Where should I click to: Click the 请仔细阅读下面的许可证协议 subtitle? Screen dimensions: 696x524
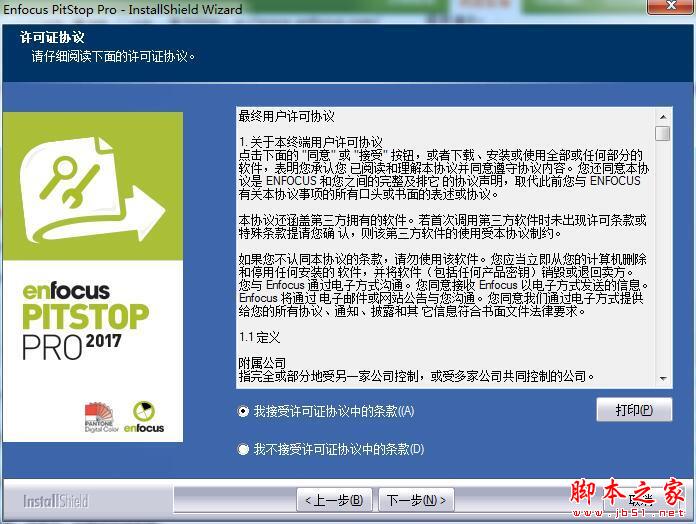(x=113, y=57)
